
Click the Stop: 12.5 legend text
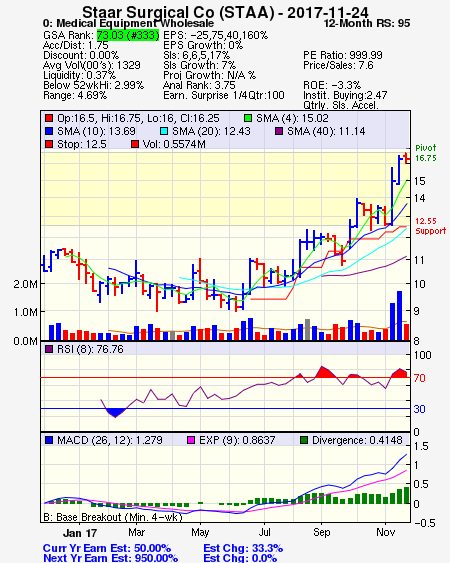click(x=82, y=144)
